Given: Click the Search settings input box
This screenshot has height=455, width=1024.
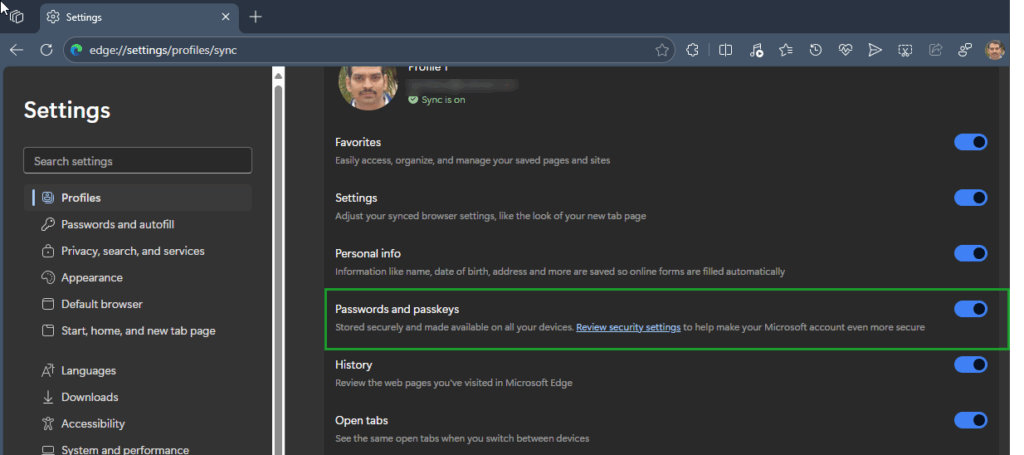Looking at the screenshot, I should [x=138, y=161].
